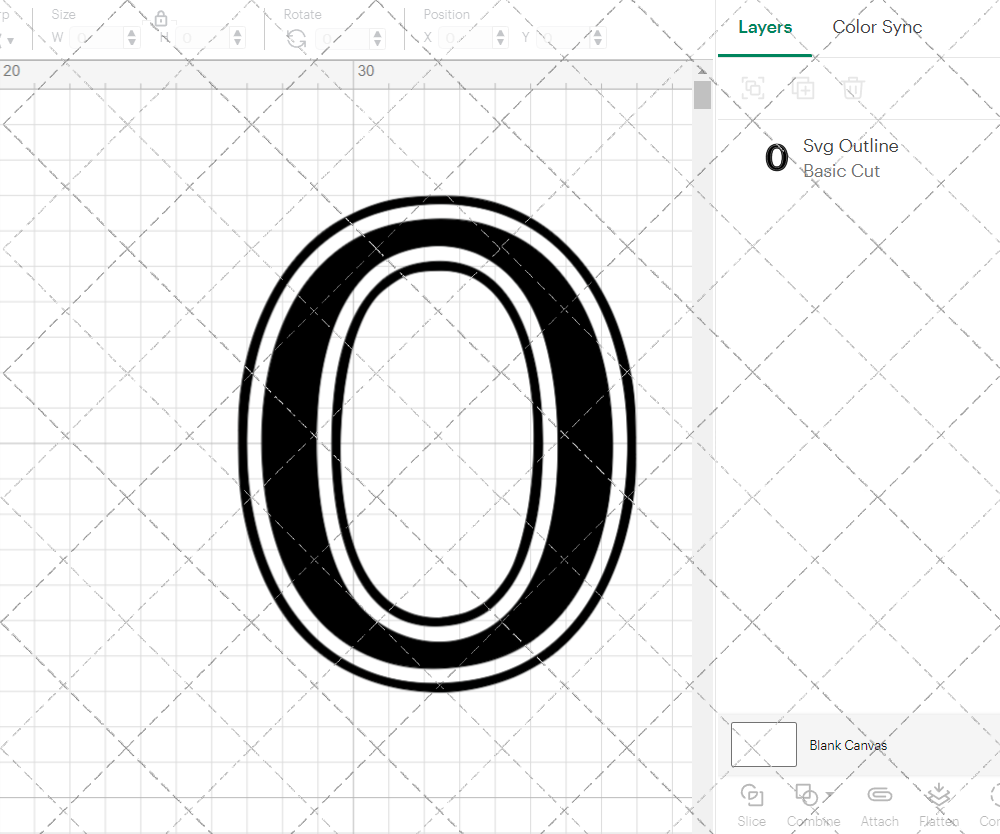This screenshot has width=1000, height=834.
Task: Delete selection using the trash icon
Action: pyautogui.click(x=852, y=88)
